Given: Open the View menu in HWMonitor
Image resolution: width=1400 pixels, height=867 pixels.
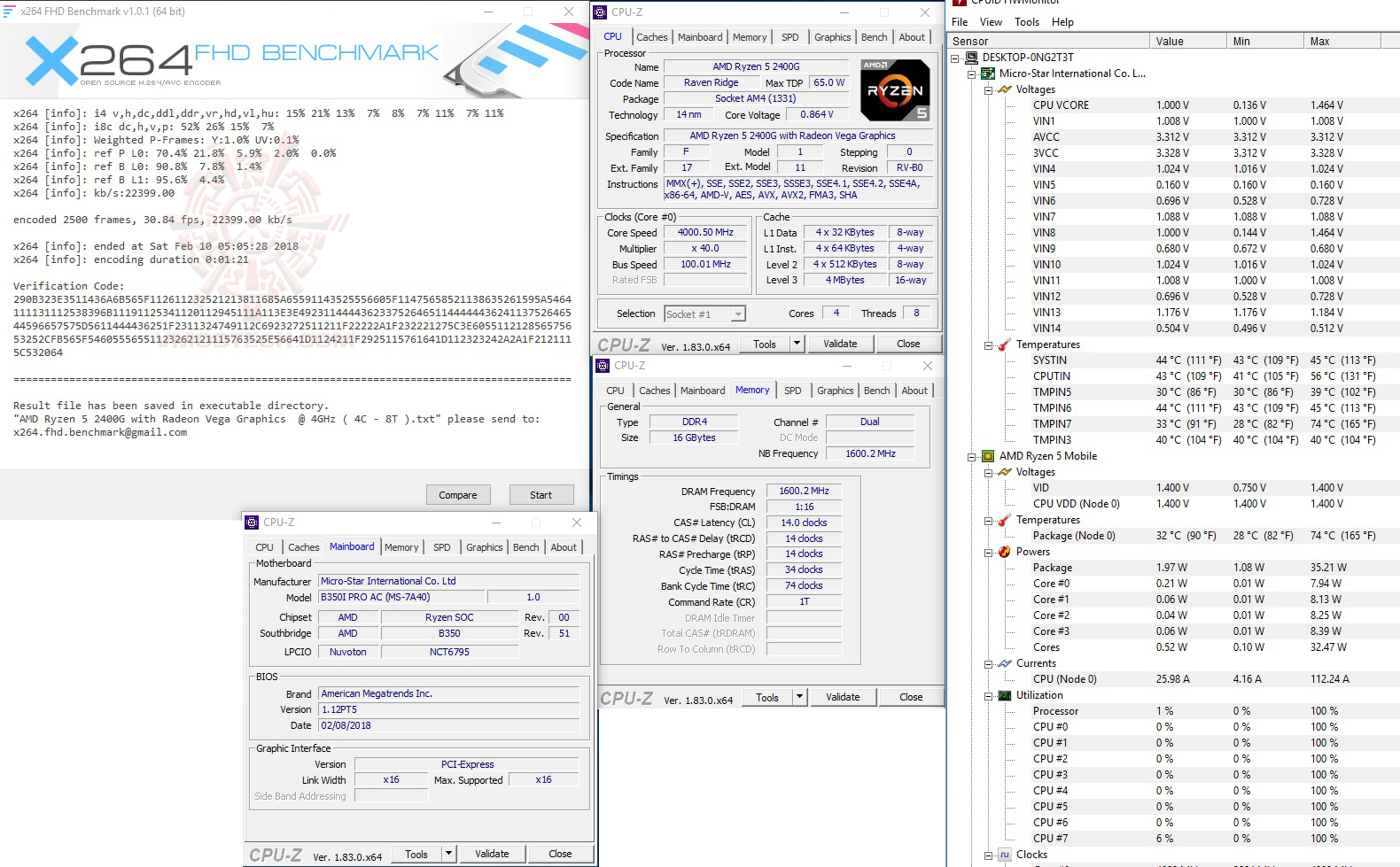Looking at the screenshot, I should [991, 22].
